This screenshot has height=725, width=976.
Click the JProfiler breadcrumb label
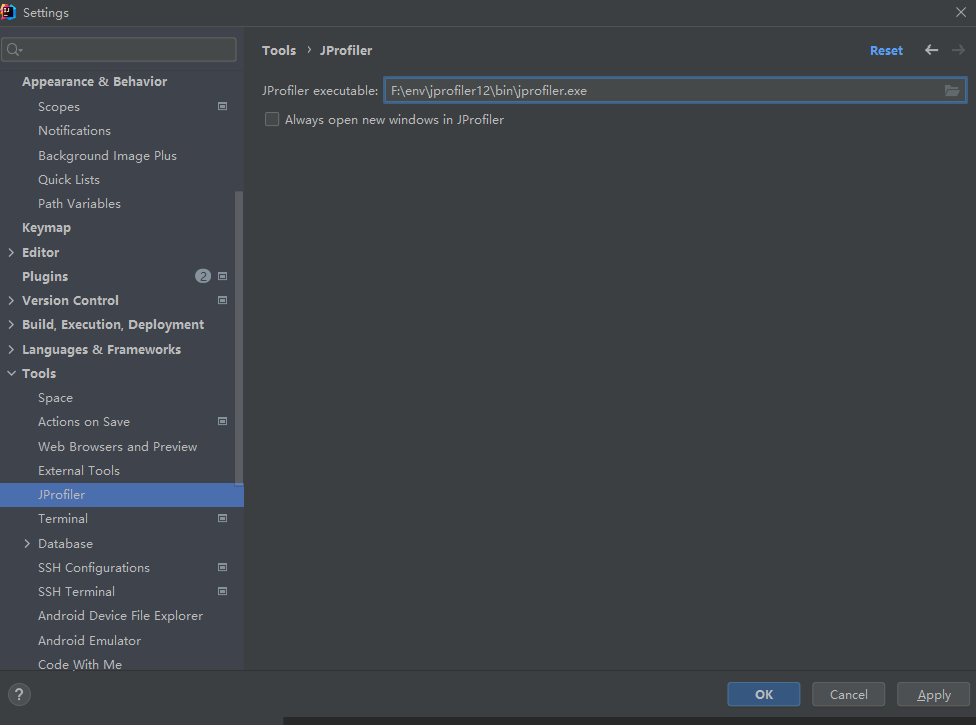(x=346, y=50)
